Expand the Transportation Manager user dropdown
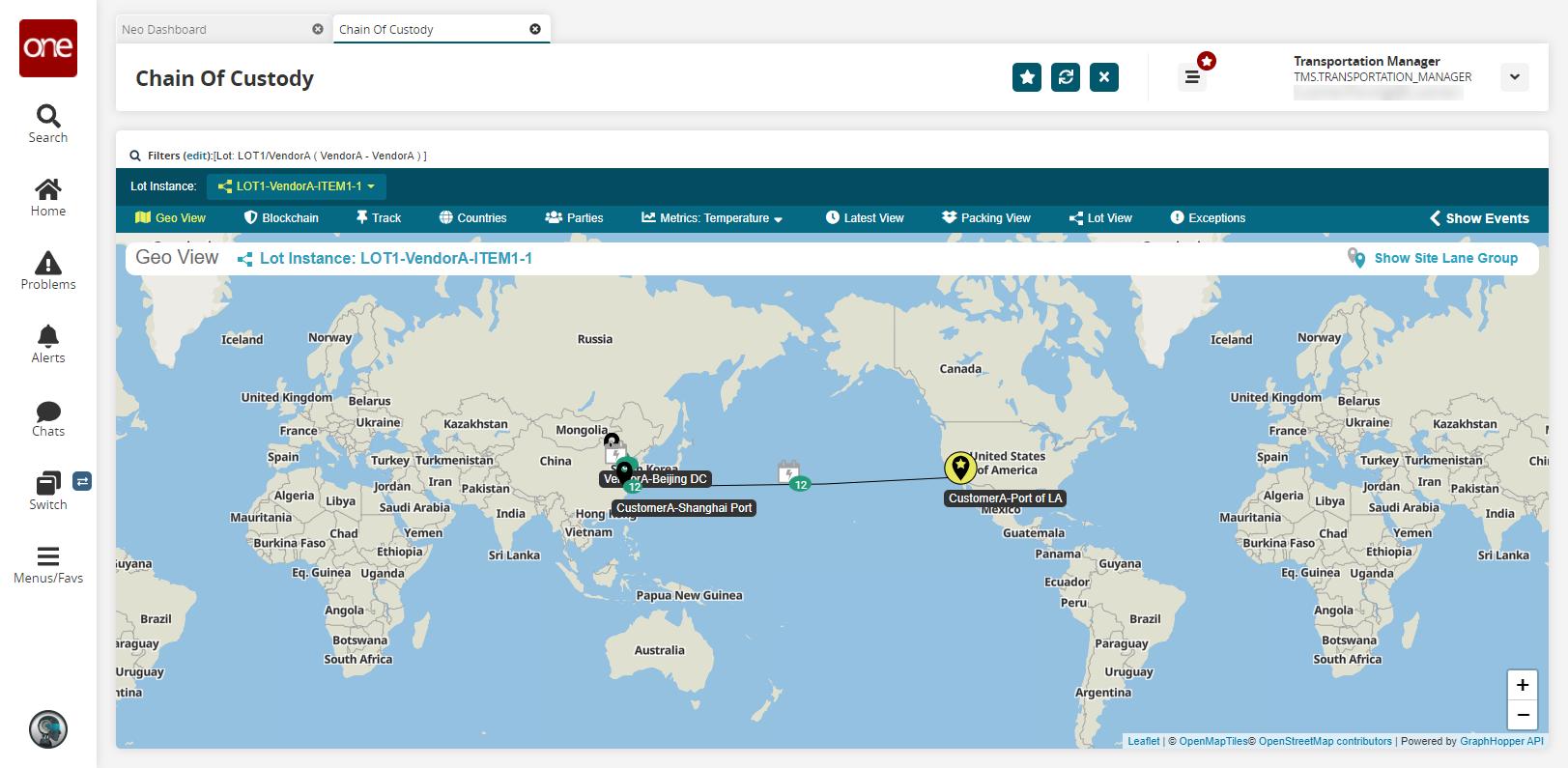Screen dimensions: 1568x768 [1515, 77]
